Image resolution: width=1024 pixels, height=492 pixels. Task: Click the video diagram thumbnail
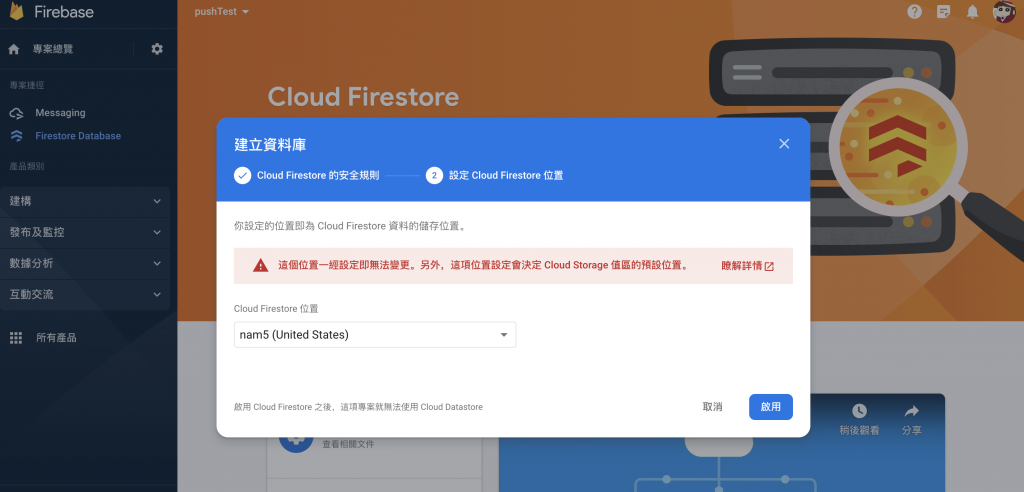pos(721,442)
